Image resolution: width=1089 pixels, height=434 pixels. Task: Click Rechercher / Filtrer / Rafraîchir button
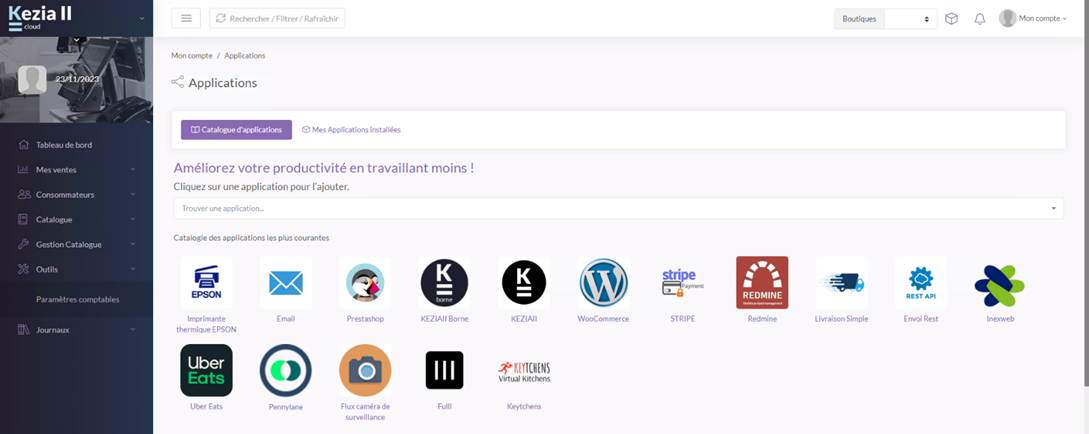point(277,18)
